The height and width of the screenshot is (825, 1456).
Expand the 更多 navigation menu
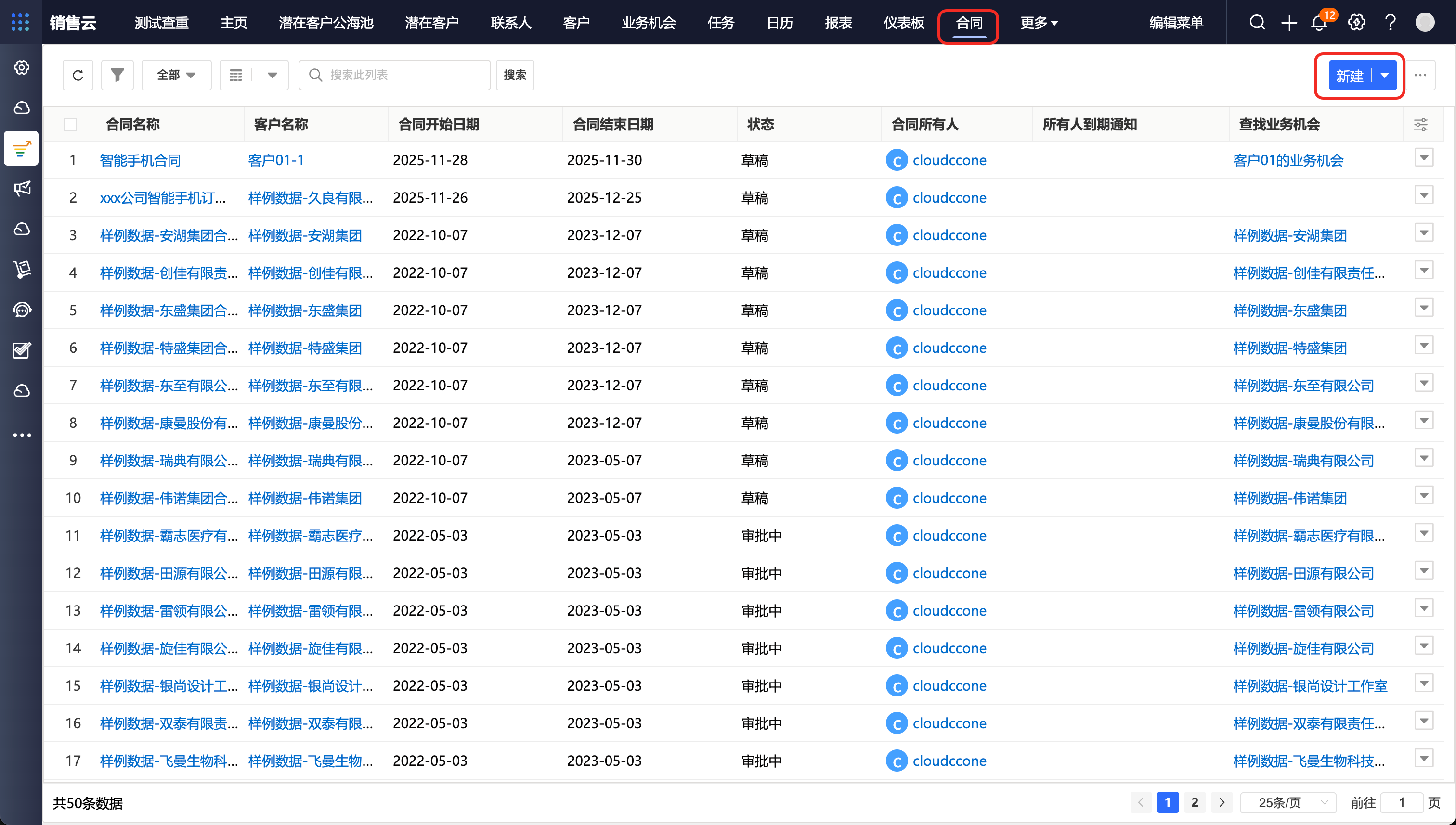coord(1038,23)
